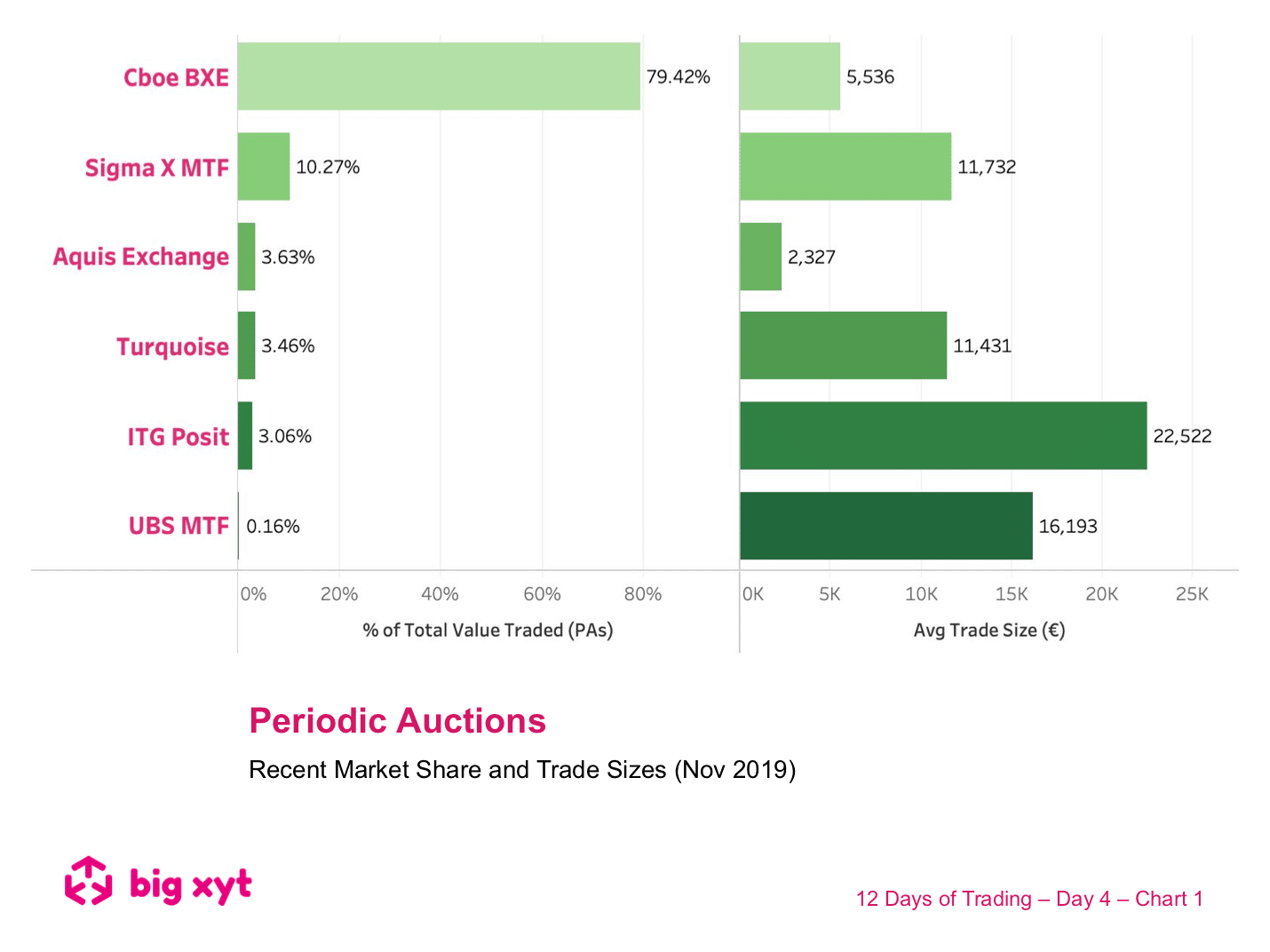This screenshot has height=952, width=1270.
Task: Click the Periodic Auctions heading
Action: click(x=397, y=721)
